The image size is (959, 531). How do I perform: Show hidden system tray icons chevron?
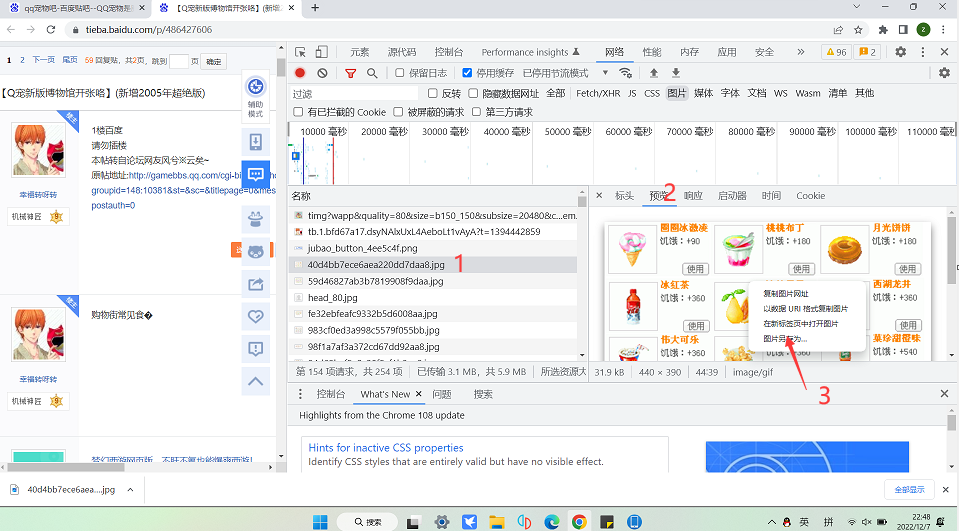coord(772,522)
